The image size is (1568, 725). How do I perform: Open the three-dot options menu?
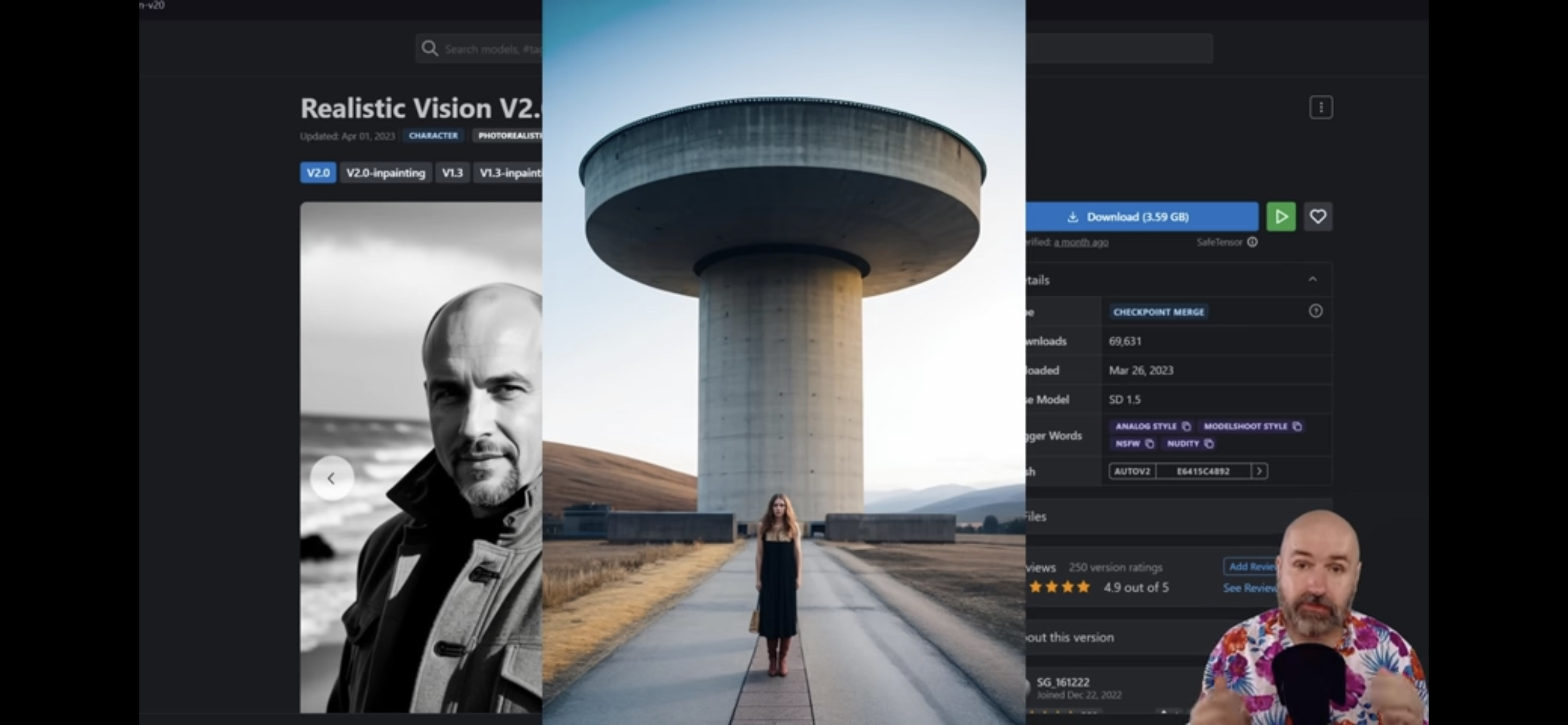tap(1320, 107)
